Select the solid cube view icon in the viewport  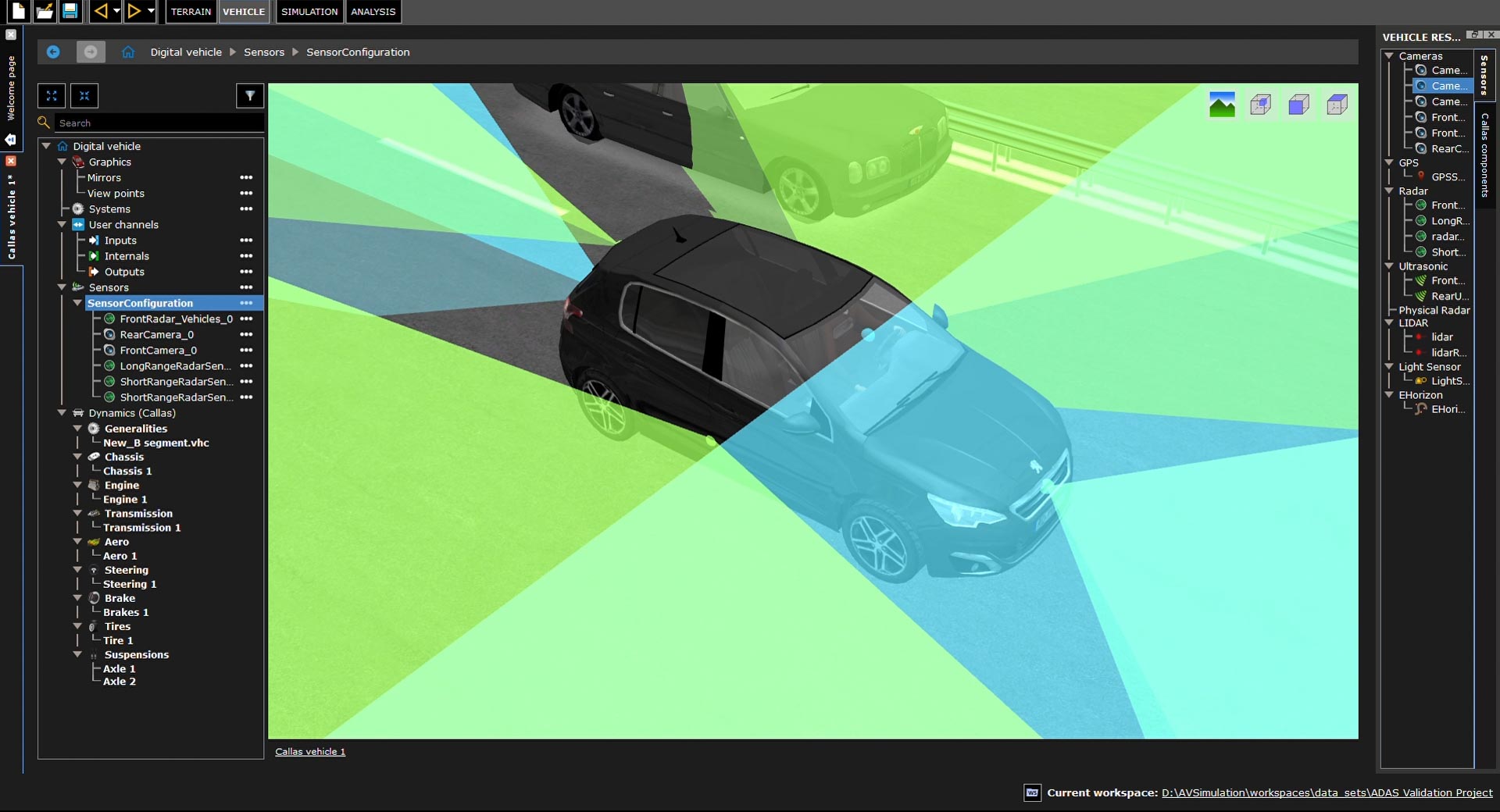[1298, 104]
